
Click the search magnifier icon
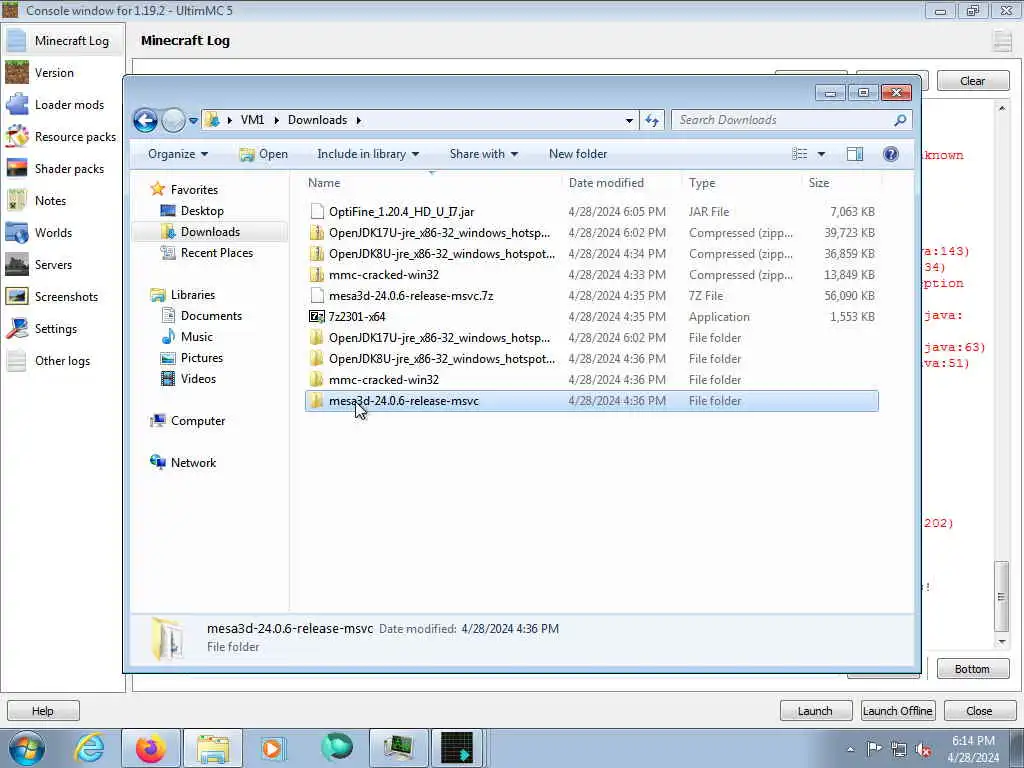click(x=900, y=120)
